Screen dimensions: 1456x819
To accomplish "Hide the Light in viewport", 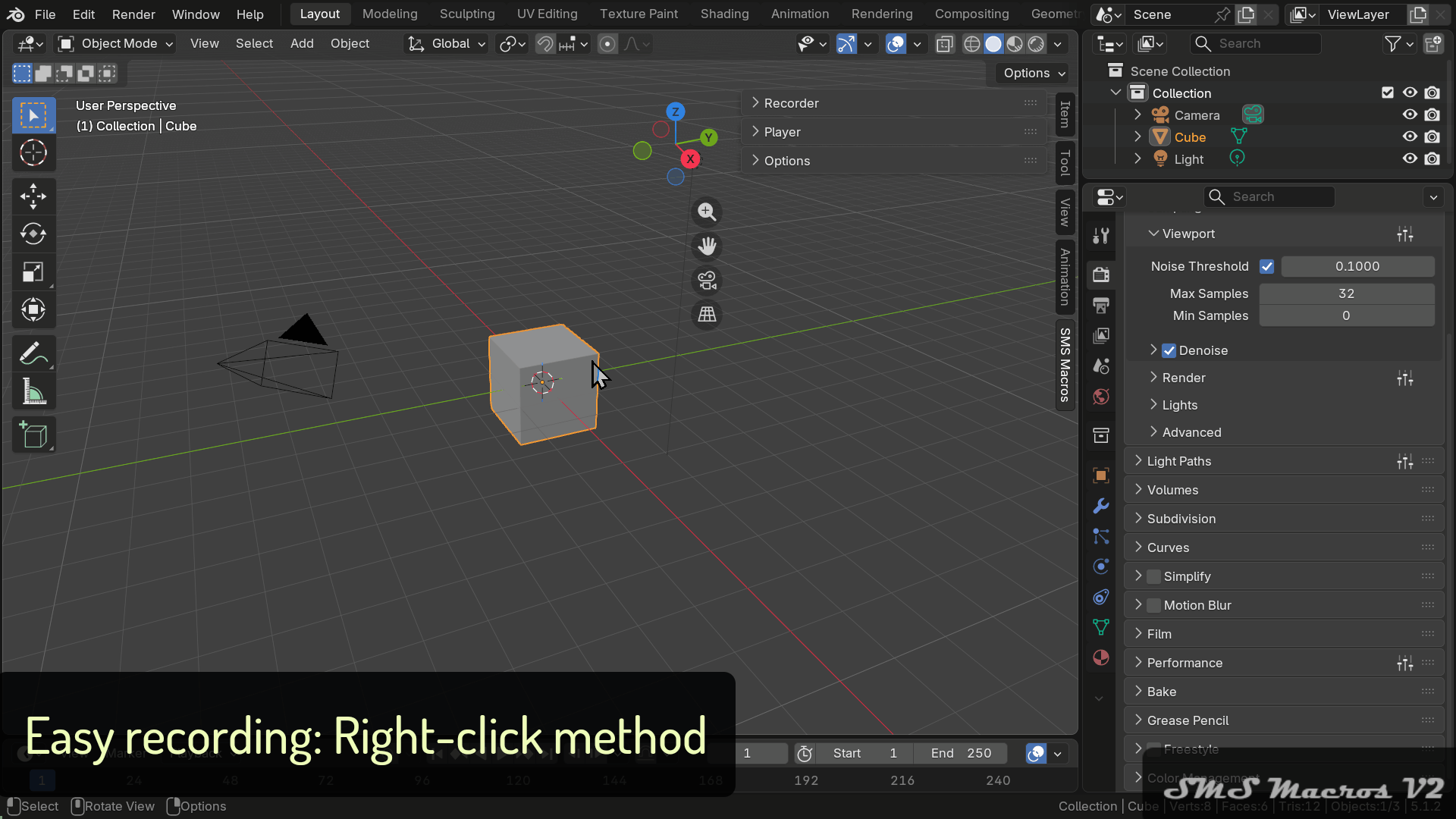I will coord(1410,158).
